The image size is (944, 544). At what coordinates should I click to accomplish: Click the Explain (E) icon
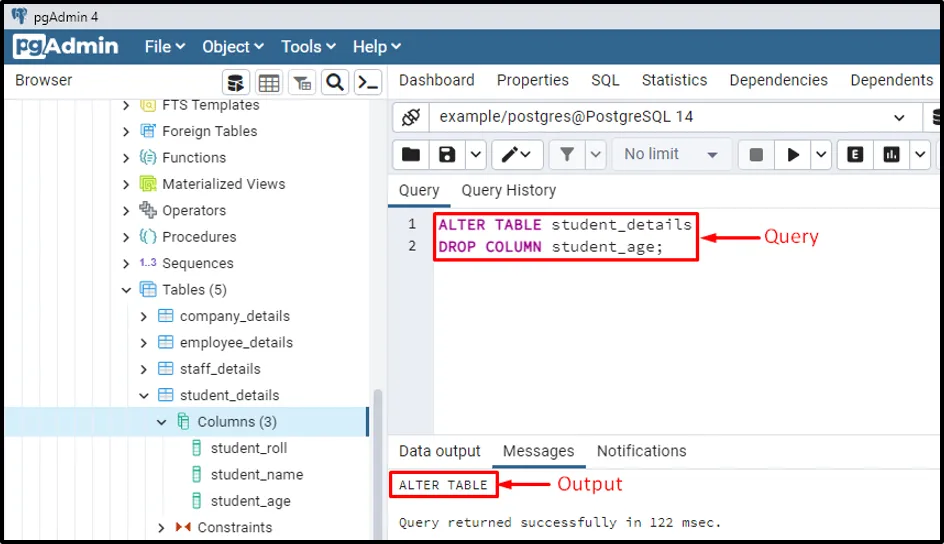coord(855,154)
